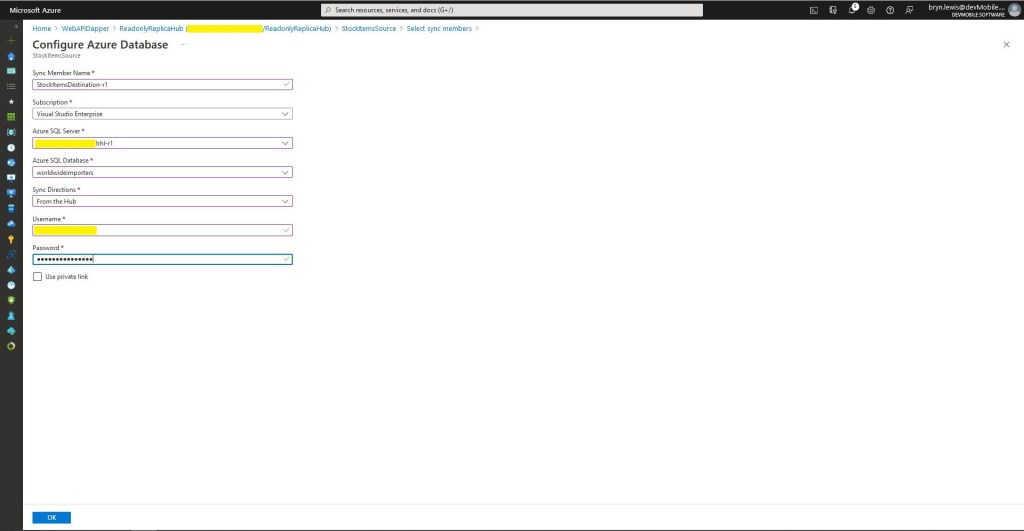Open the notifications bell
1024x531 pixels.
coord(853,10)
